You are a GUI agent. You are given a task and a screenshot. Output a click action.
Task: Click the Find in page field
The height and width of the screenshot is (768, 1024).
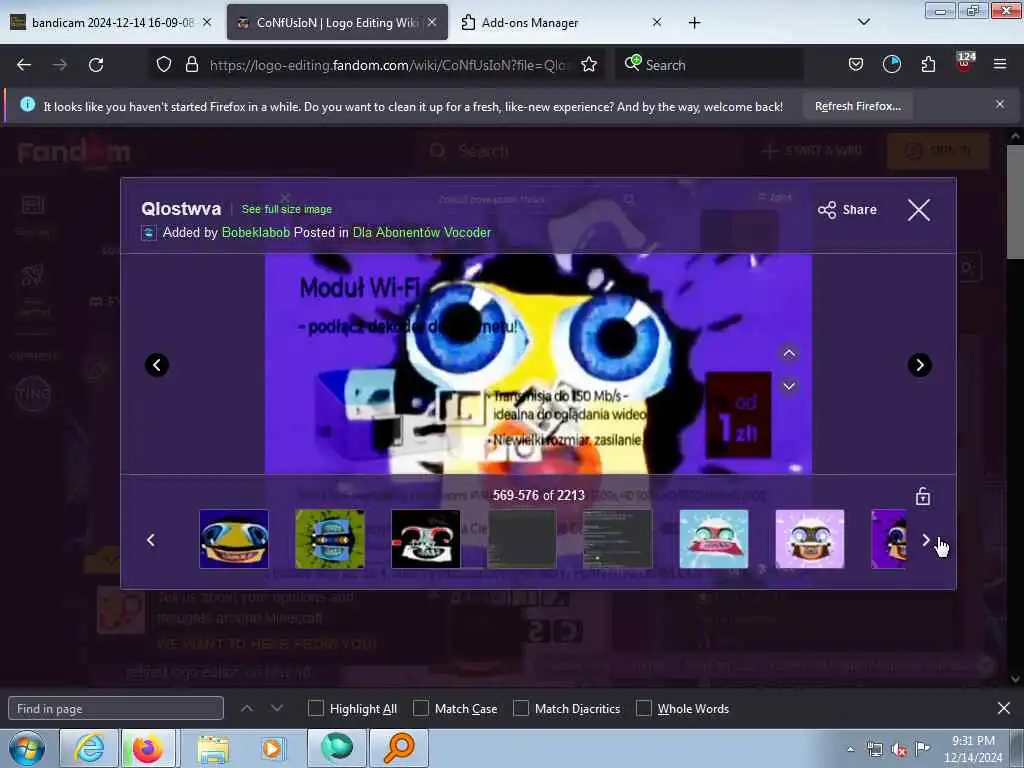pos(116,709)
